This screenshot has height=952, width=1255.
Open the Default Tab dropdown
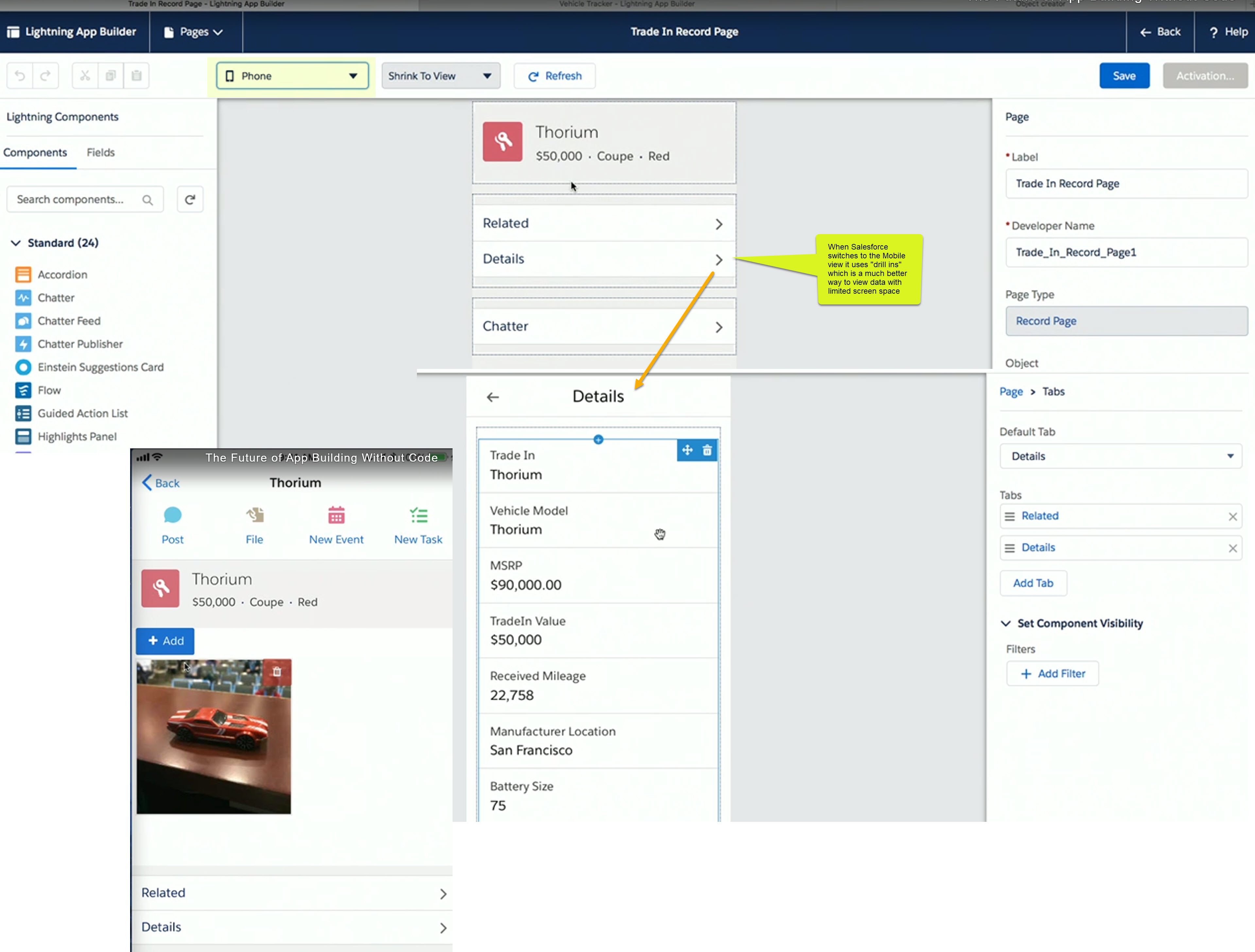pyautogui.click(x=1121, y=456)
